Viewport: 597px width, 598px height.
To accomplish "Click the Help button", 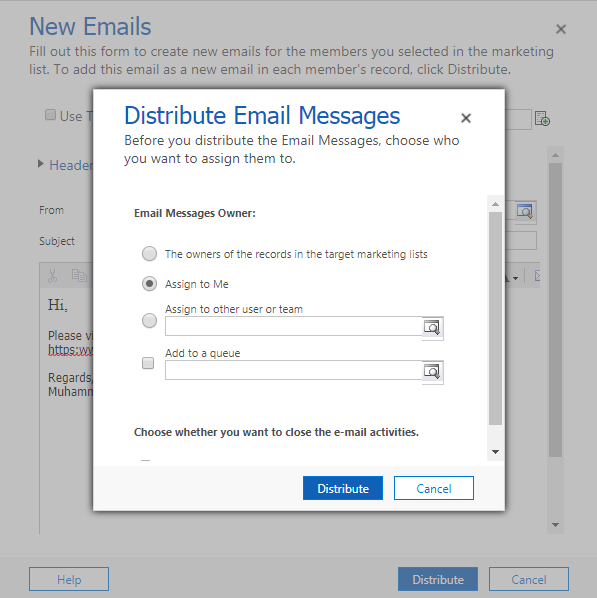I will click(x=69, y=579).
